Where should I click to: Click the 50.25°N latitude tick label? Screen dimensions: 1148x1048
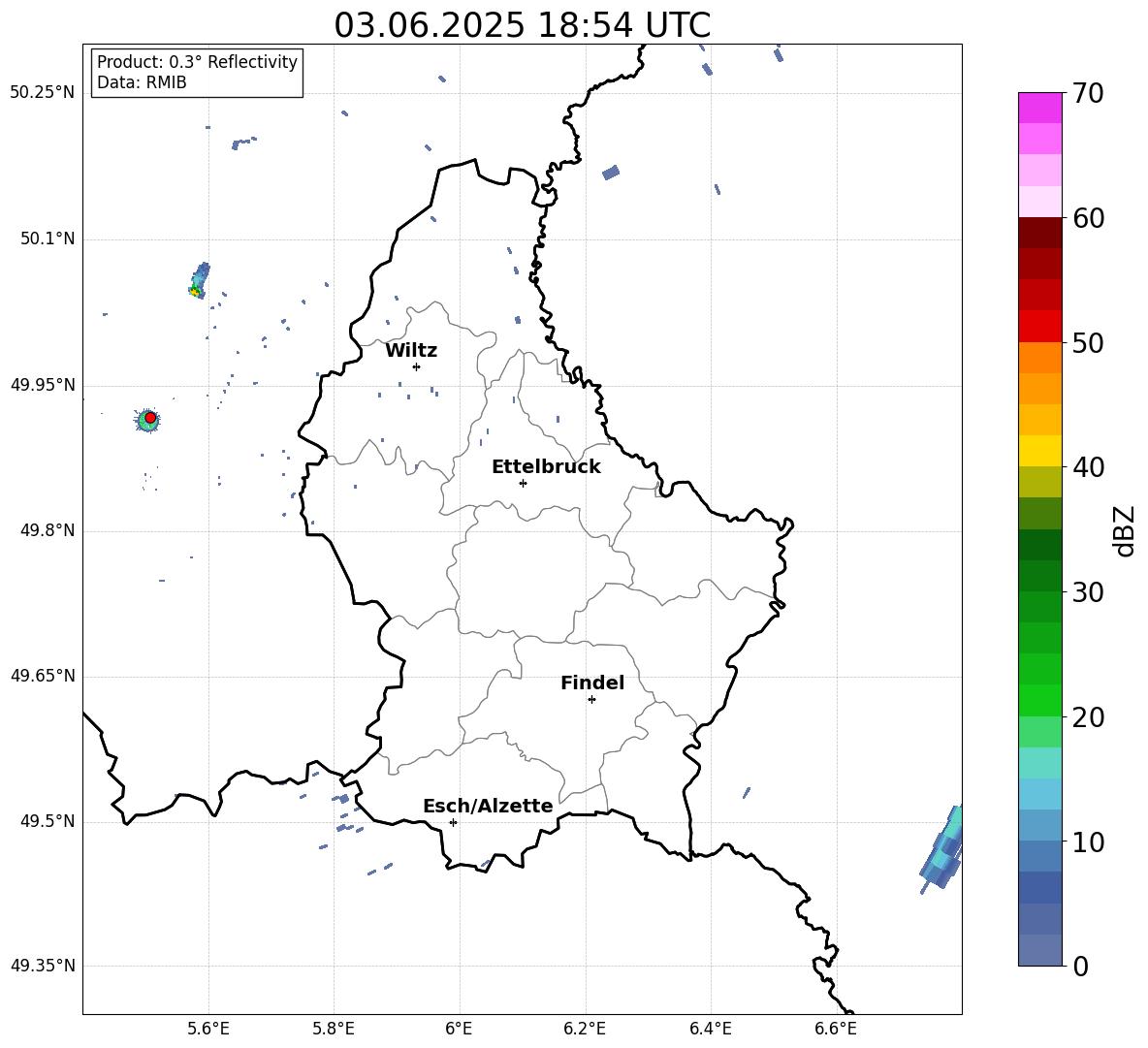point(43,93)
